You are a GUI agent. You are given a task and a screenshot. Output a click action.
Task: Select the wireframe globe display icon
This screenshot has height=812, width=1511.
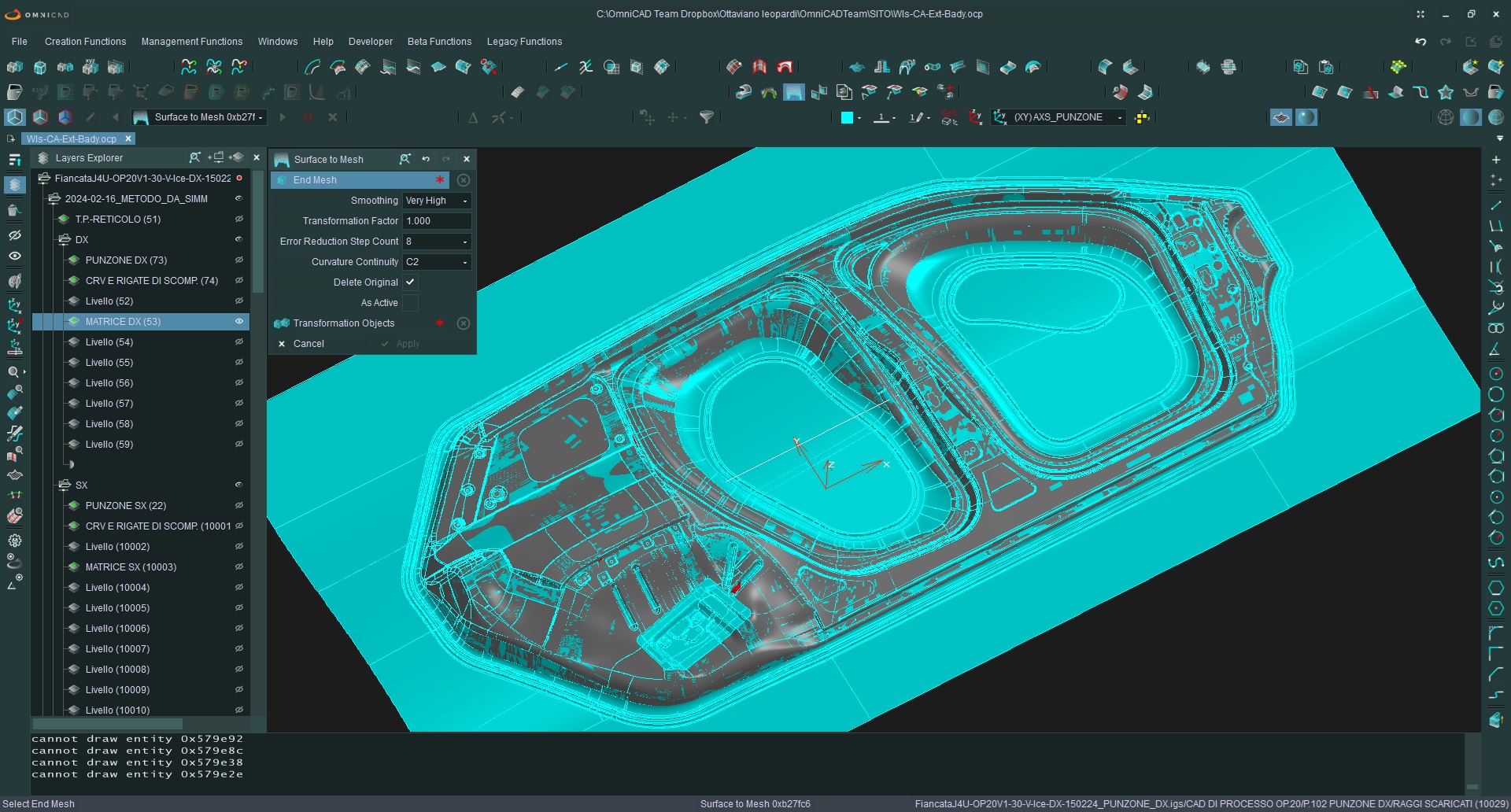pyautogui.click(x=1446, y=117)
